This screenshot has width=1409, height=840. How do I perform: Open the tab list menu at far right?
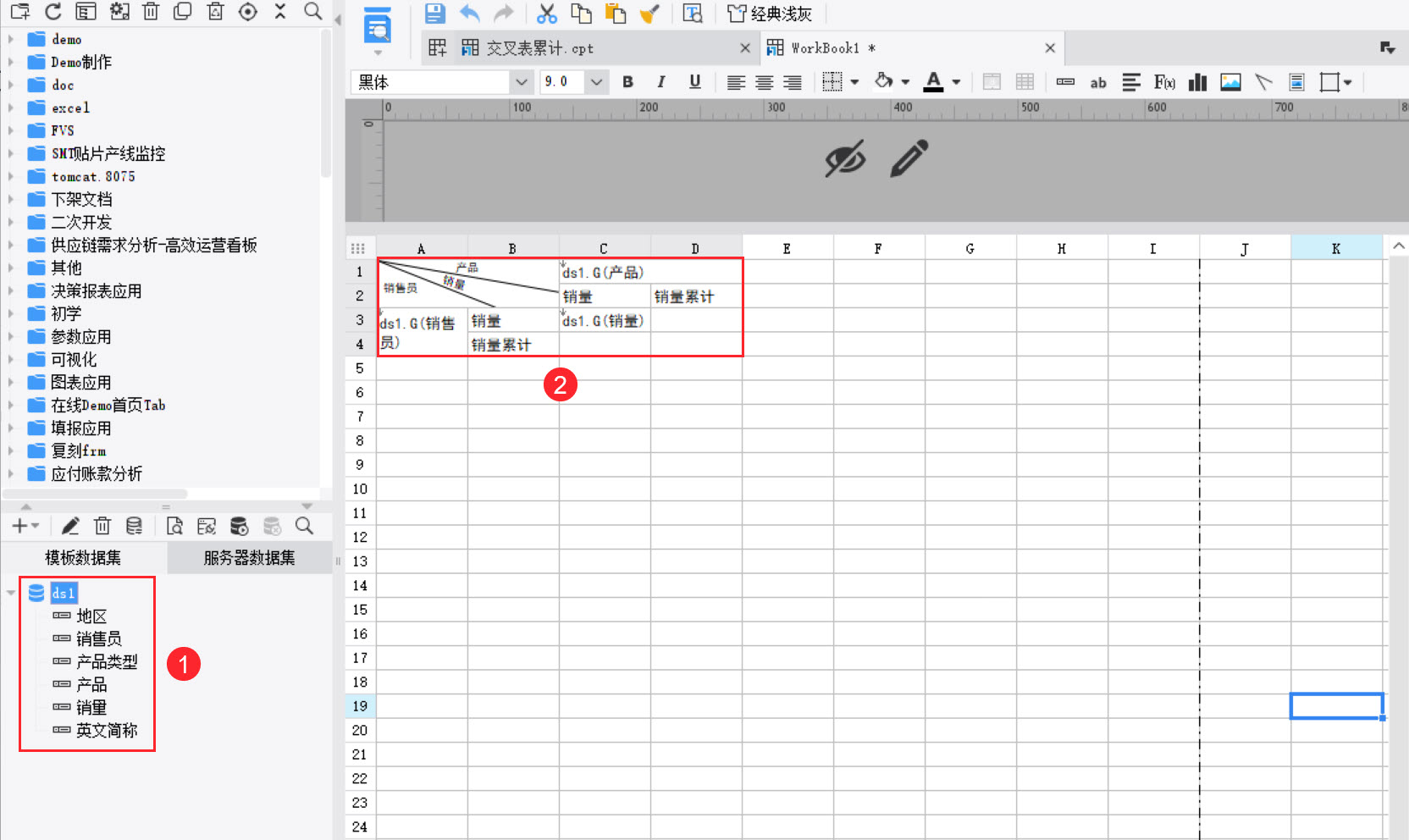(x=1388, y=48)
